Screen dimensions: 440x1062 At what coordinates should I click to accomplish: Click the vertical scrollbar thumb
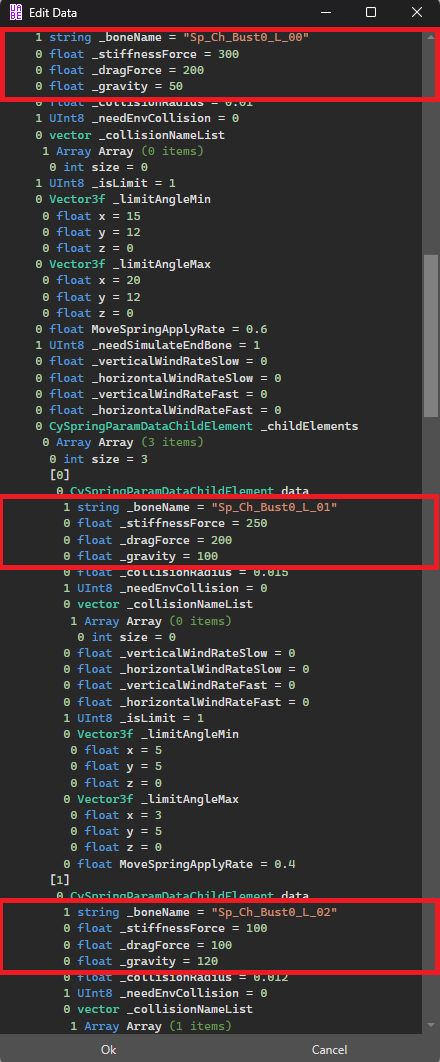coord(431,335)
